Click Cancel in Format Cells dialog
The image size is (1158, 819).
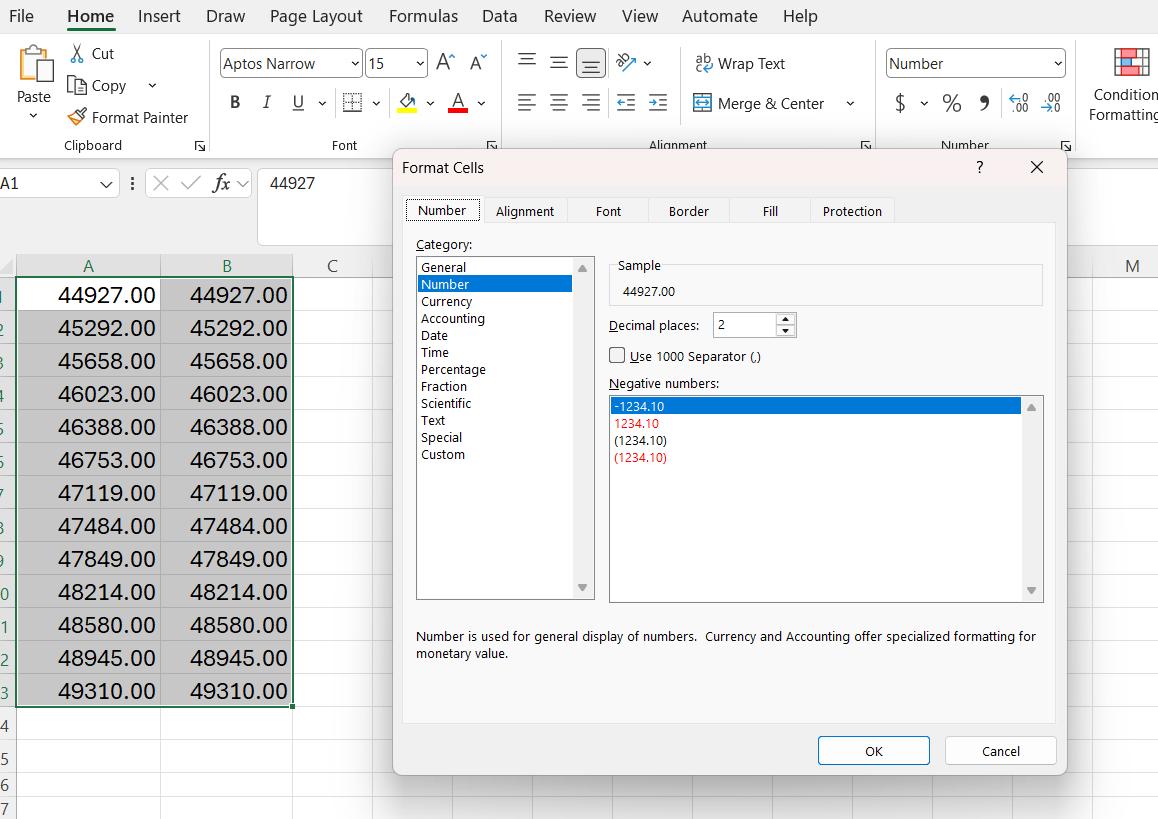click(x=1001, y=751)
